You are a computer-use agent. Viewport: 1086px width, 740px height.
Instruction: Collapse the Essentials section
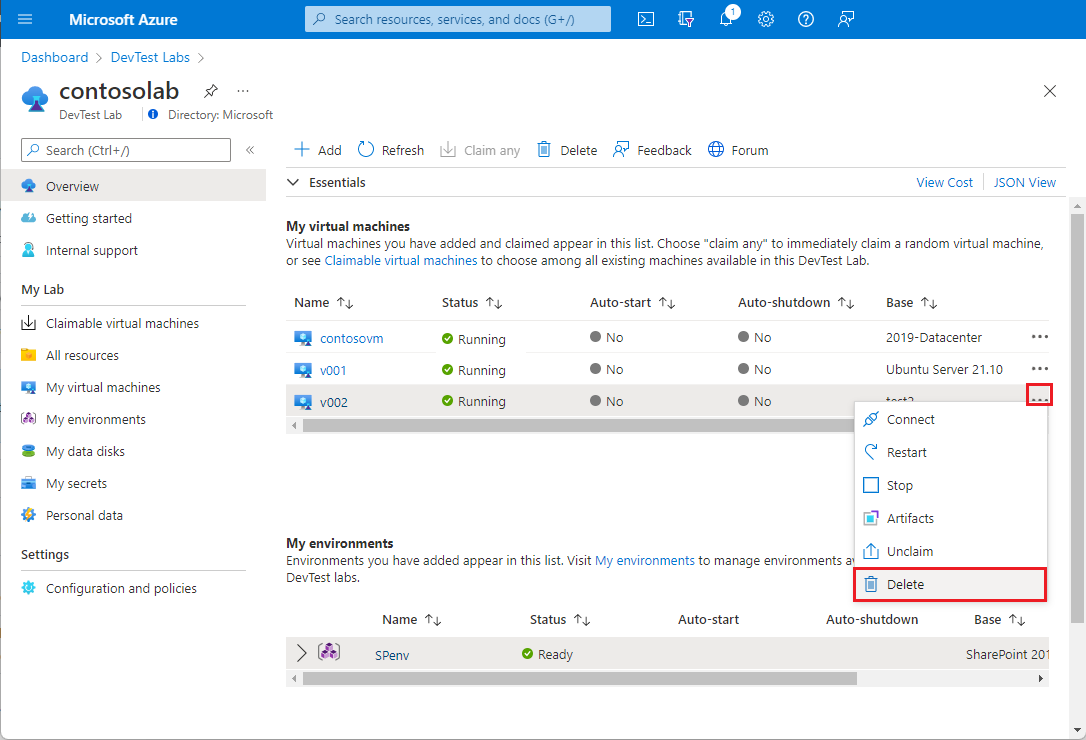pos(292,182)
